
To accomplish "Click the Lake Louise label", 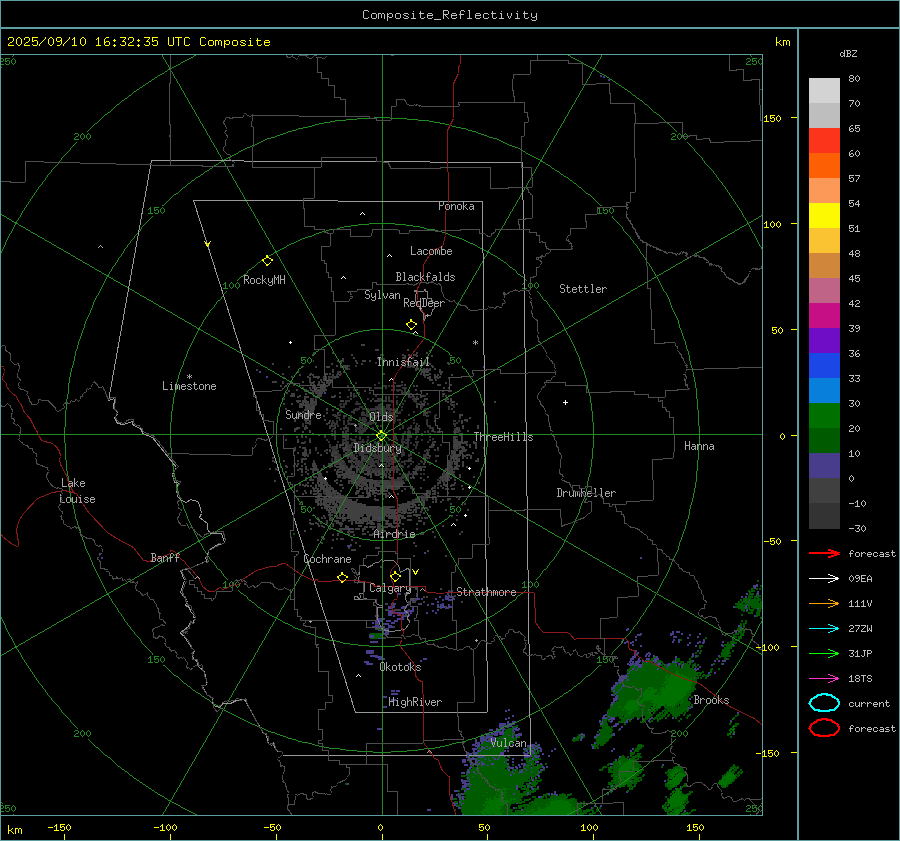I will 77,491.
